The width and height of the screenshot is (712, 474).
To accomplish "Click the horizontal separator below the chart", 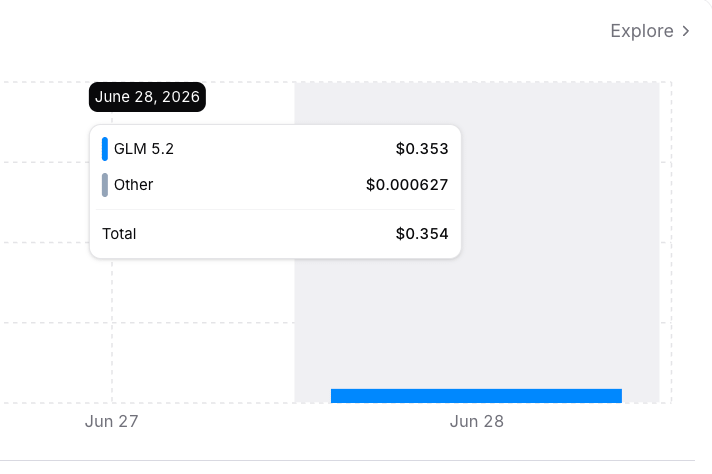I will pyautogui.click(x=347, y=460).
